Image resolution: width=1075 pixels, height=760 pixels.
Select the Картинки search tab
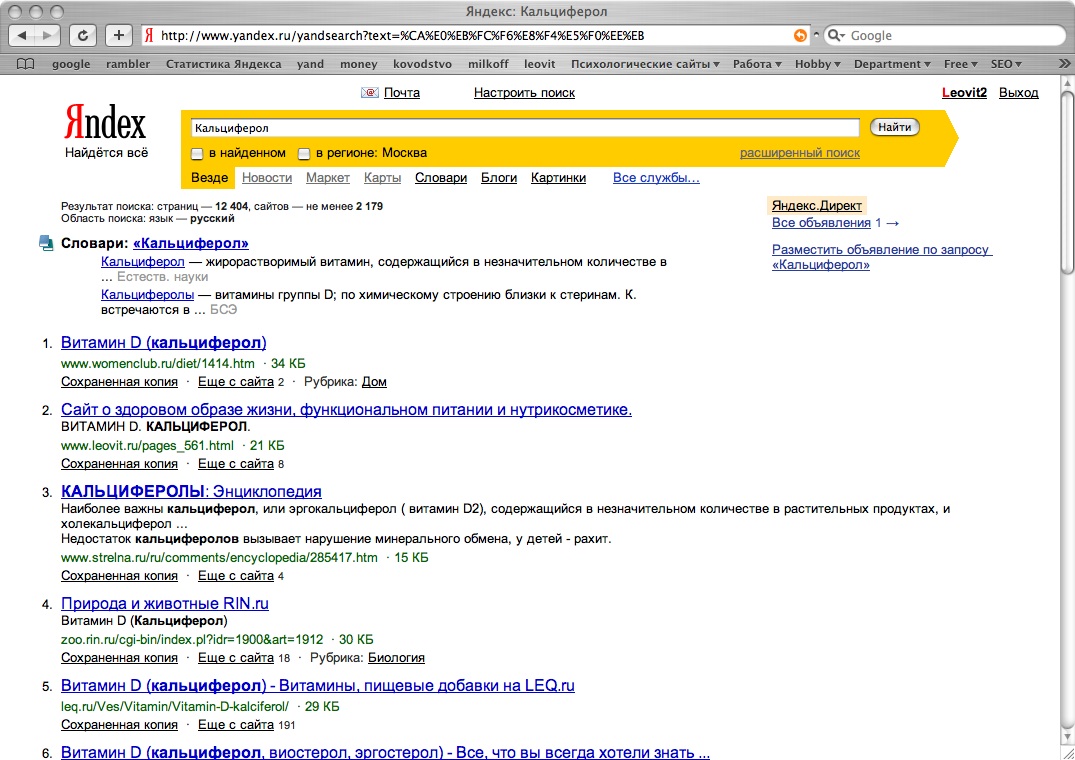(558, 178)
